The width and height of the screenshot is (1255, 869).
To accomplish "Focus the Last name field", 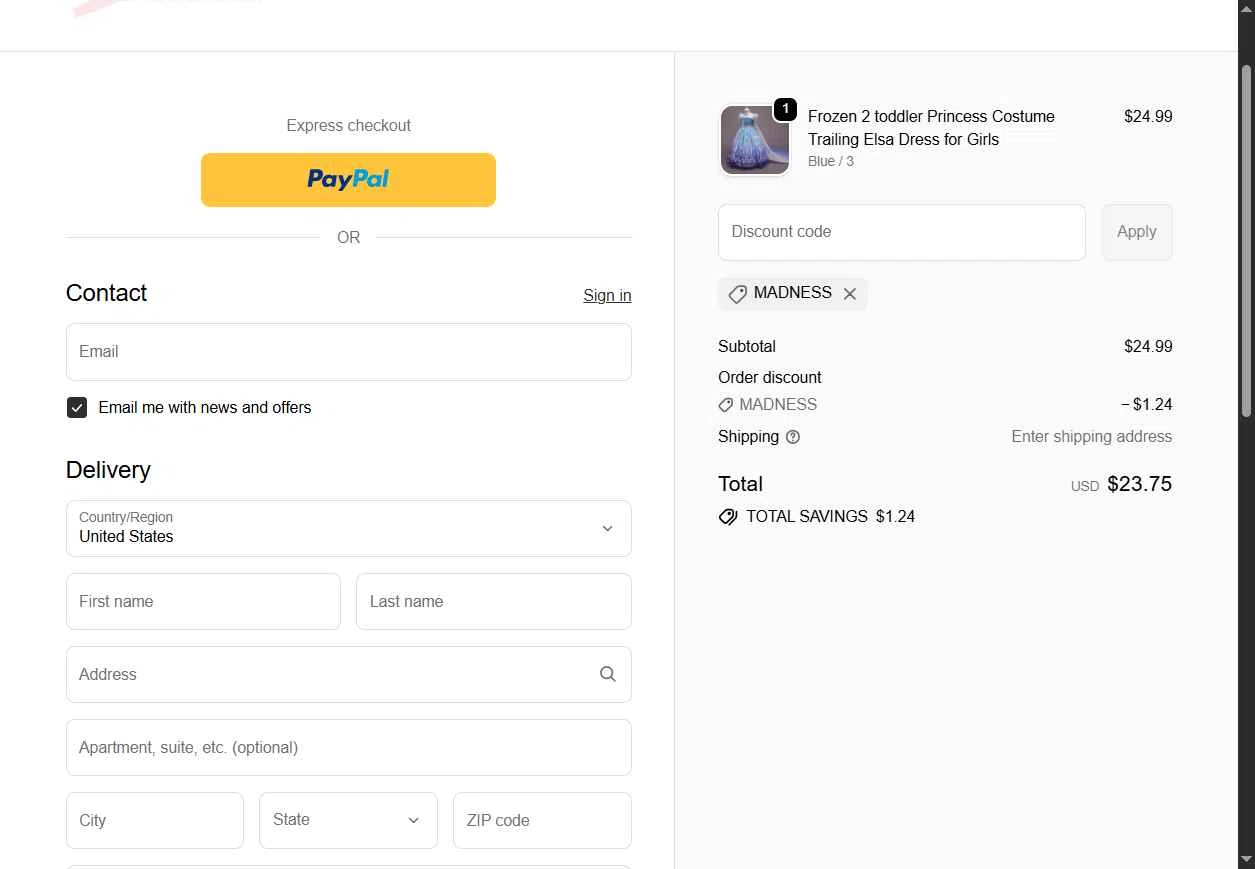I will (494, 601).
